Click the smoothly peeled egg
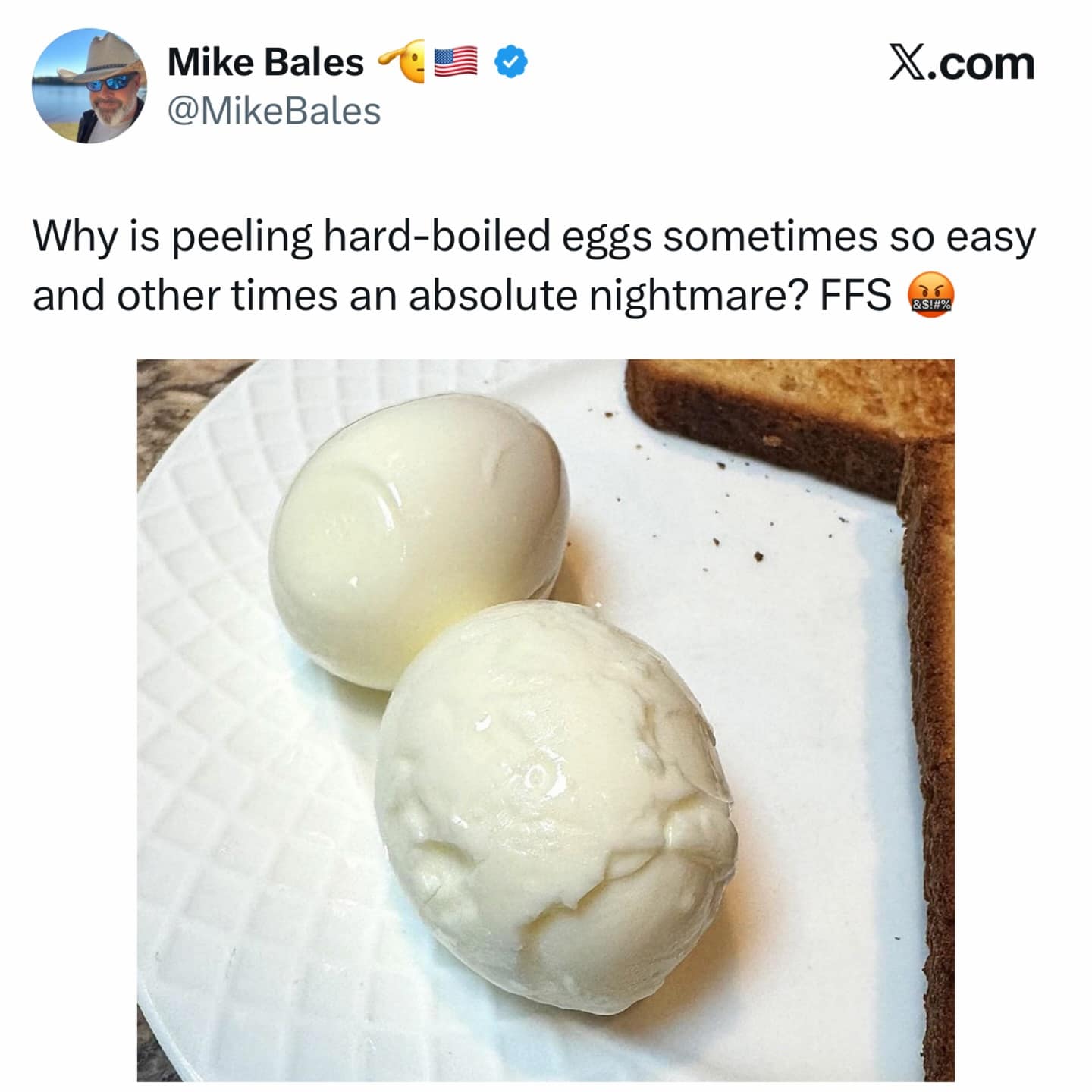This screenshot has width=1092, height=1092. point(418,539)
